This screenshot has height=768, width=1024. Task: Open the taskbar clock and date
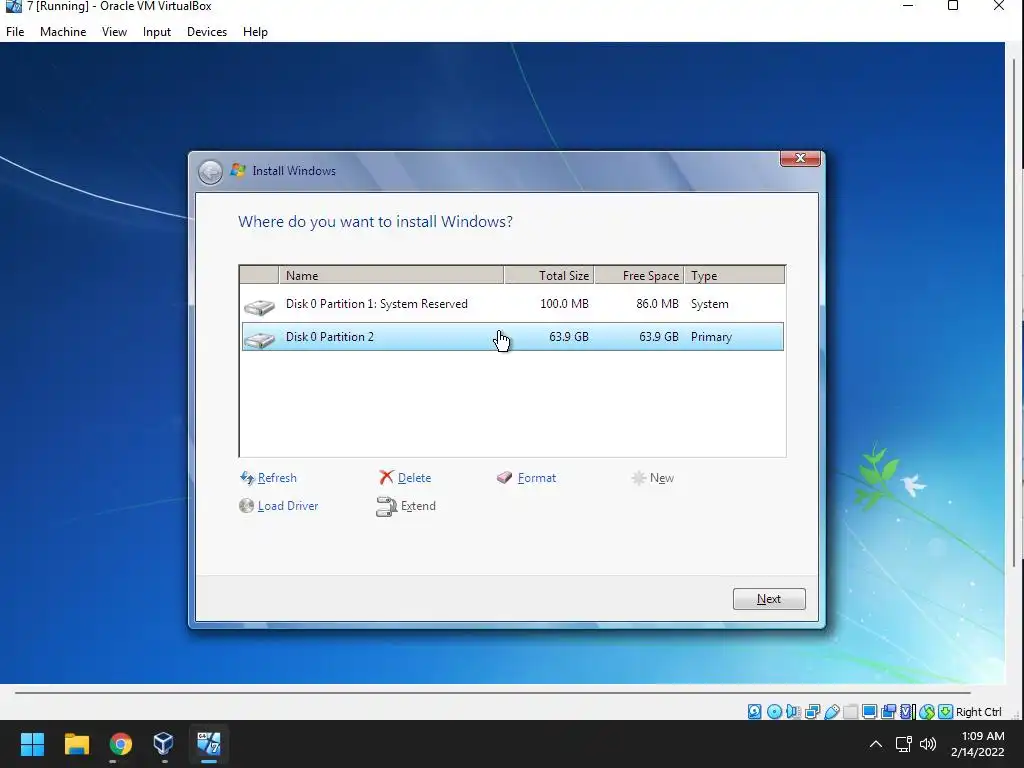coord(978,744)
